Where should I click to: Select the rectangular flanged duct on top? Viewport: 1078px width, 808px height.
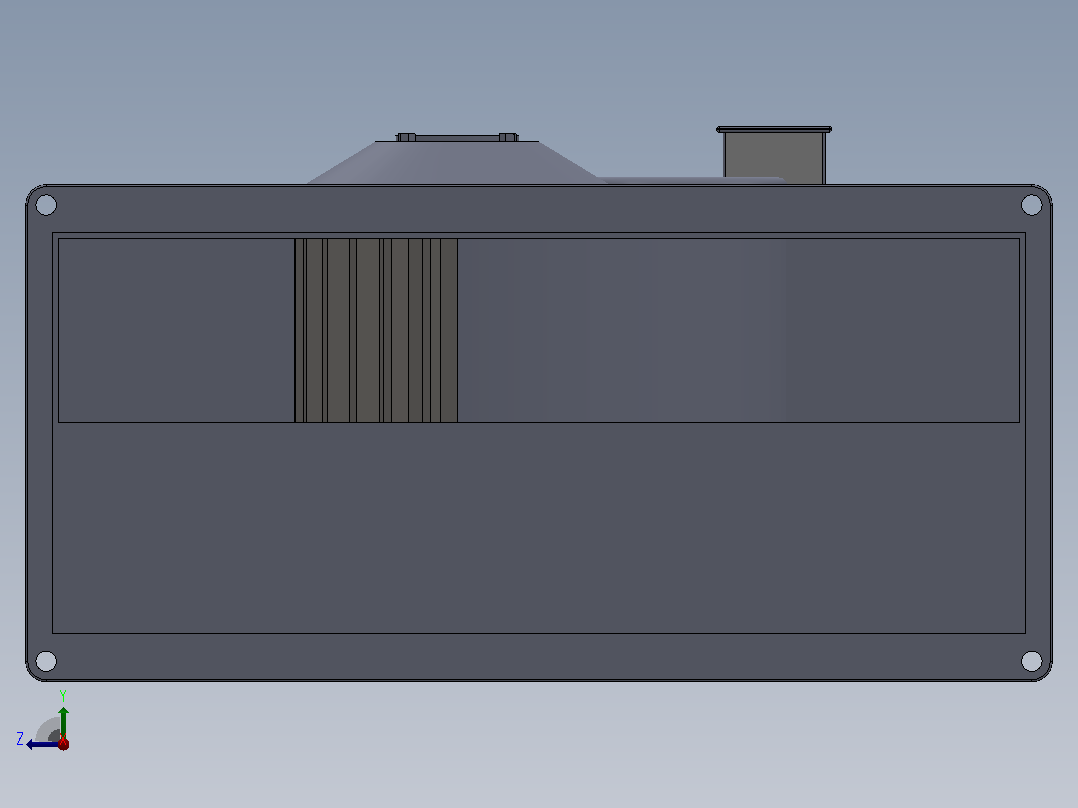(x=774, y=155)
